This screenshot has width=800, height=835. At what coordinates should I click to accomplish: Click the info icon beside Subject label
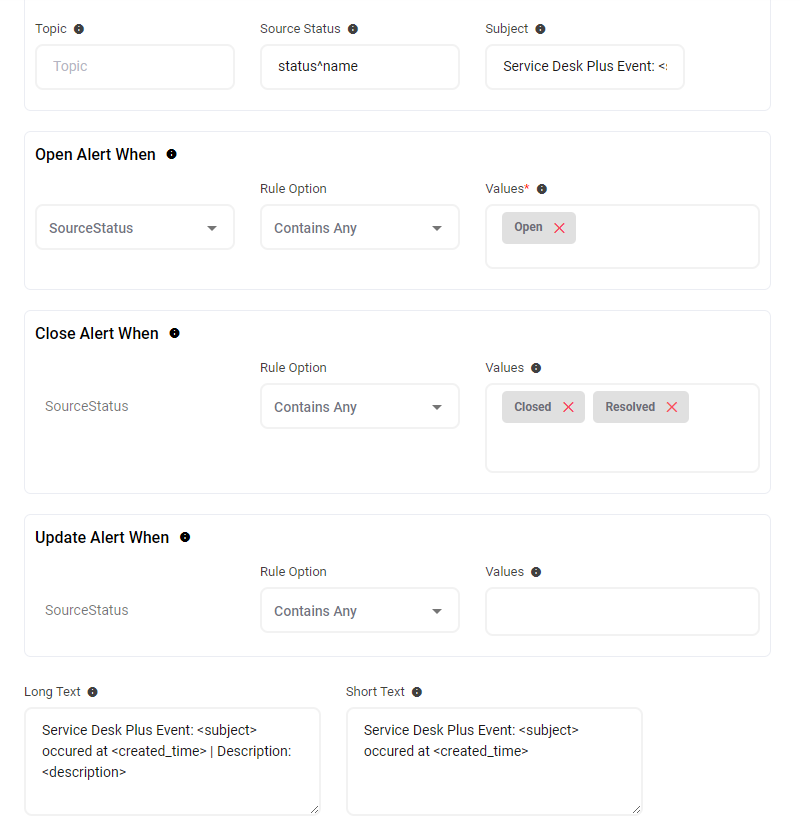[541, 29]
